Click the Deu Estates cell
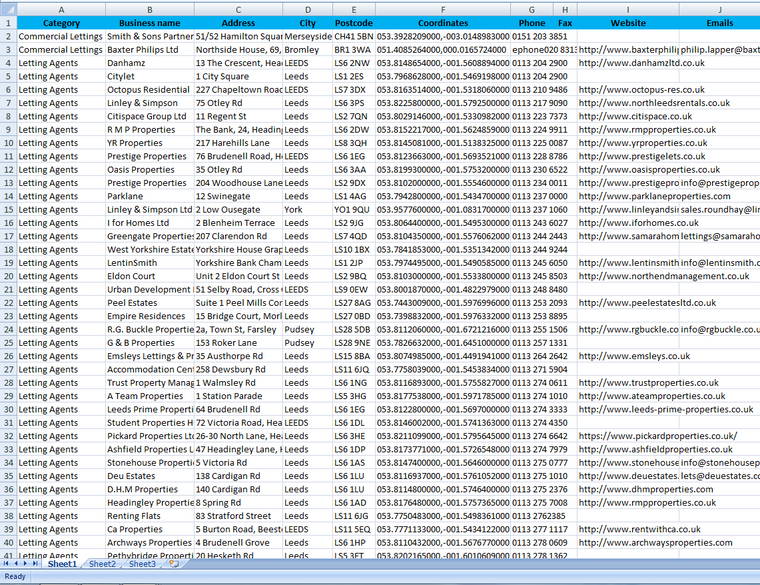The height and width of the screenshot is (585, 760). [150, 476]
